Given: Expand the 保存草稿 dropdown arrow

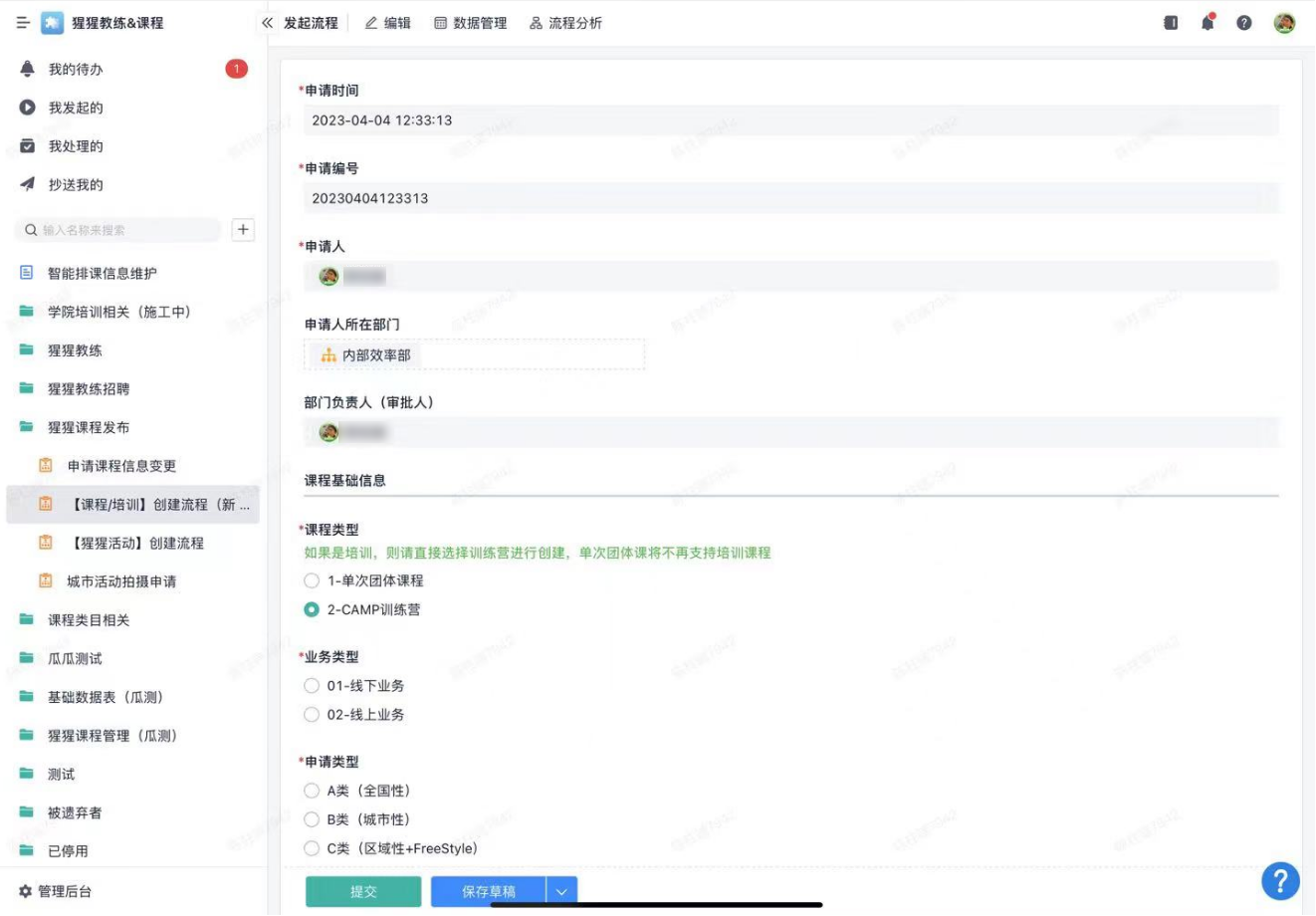Looking at the screenshot, I should tap(561, 892).
